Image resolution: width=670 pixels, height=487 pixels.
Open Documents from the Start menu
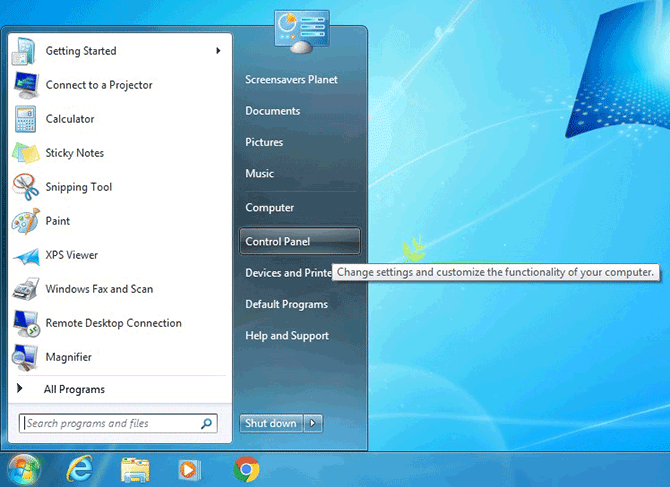273,111
